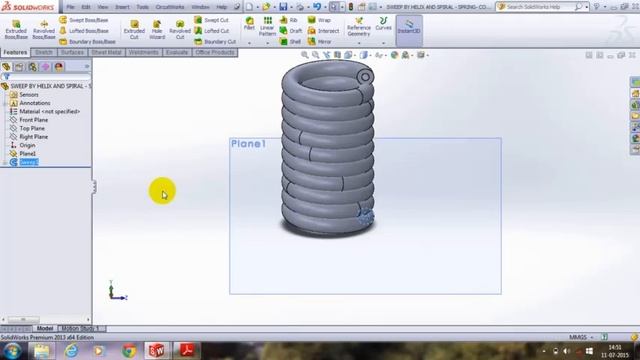Open the MMGS units dropdown in status bar
This screenshot has height=360, width=640.
click(x=581, y=337)
